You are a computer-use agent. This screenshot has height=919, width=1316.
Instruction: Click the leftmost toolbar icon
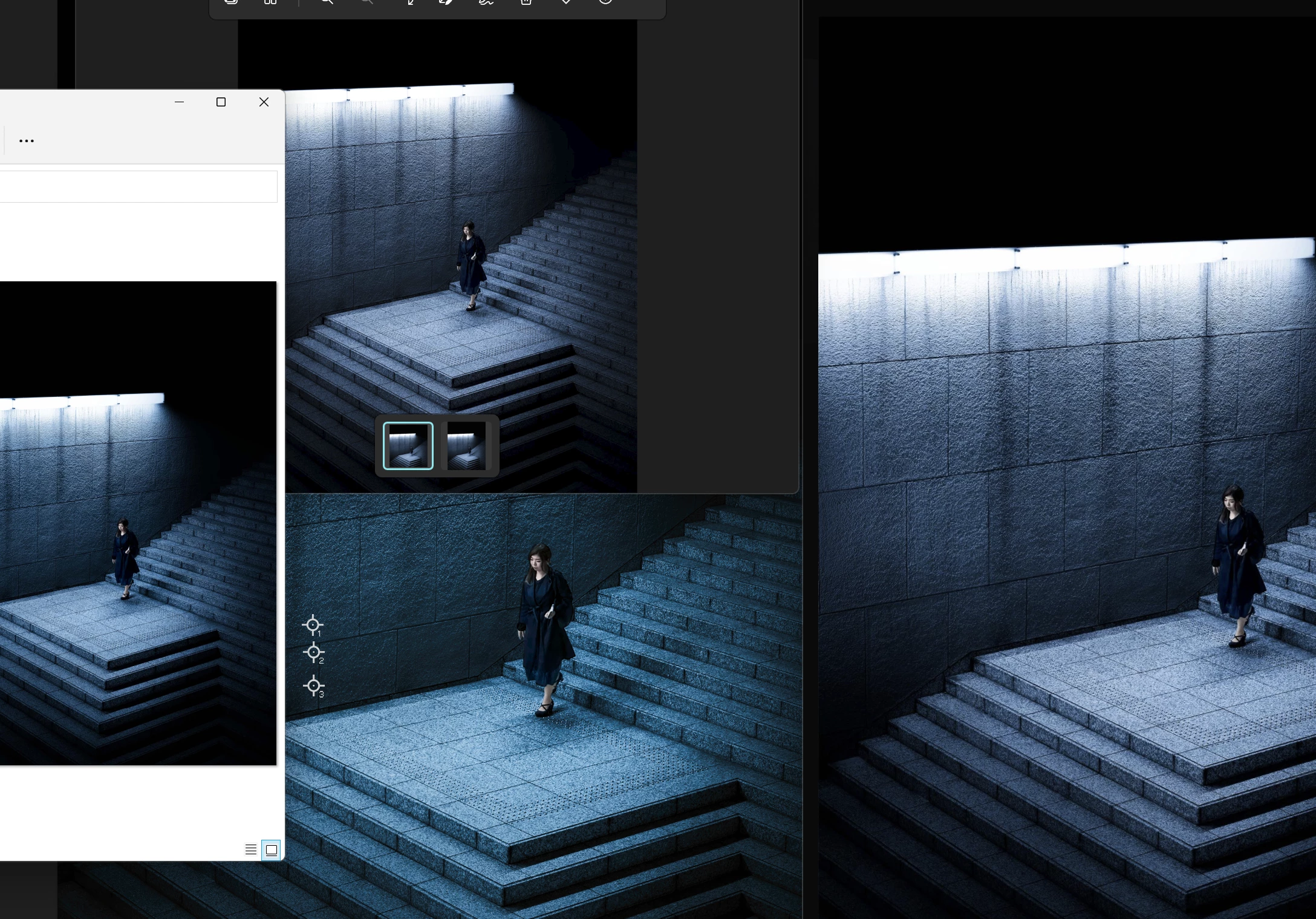click(x=231, y=2)
